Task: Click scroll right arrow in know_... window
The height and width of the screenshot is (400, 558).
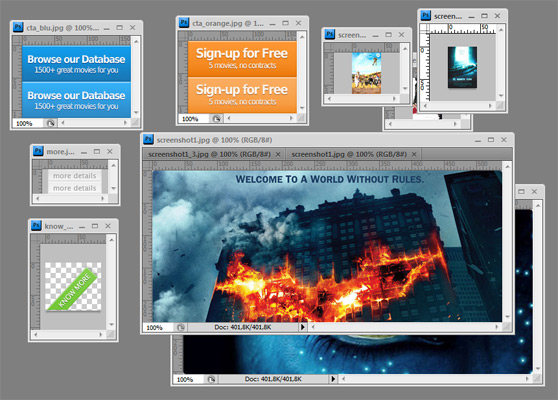Action: (x=101, y=335)
